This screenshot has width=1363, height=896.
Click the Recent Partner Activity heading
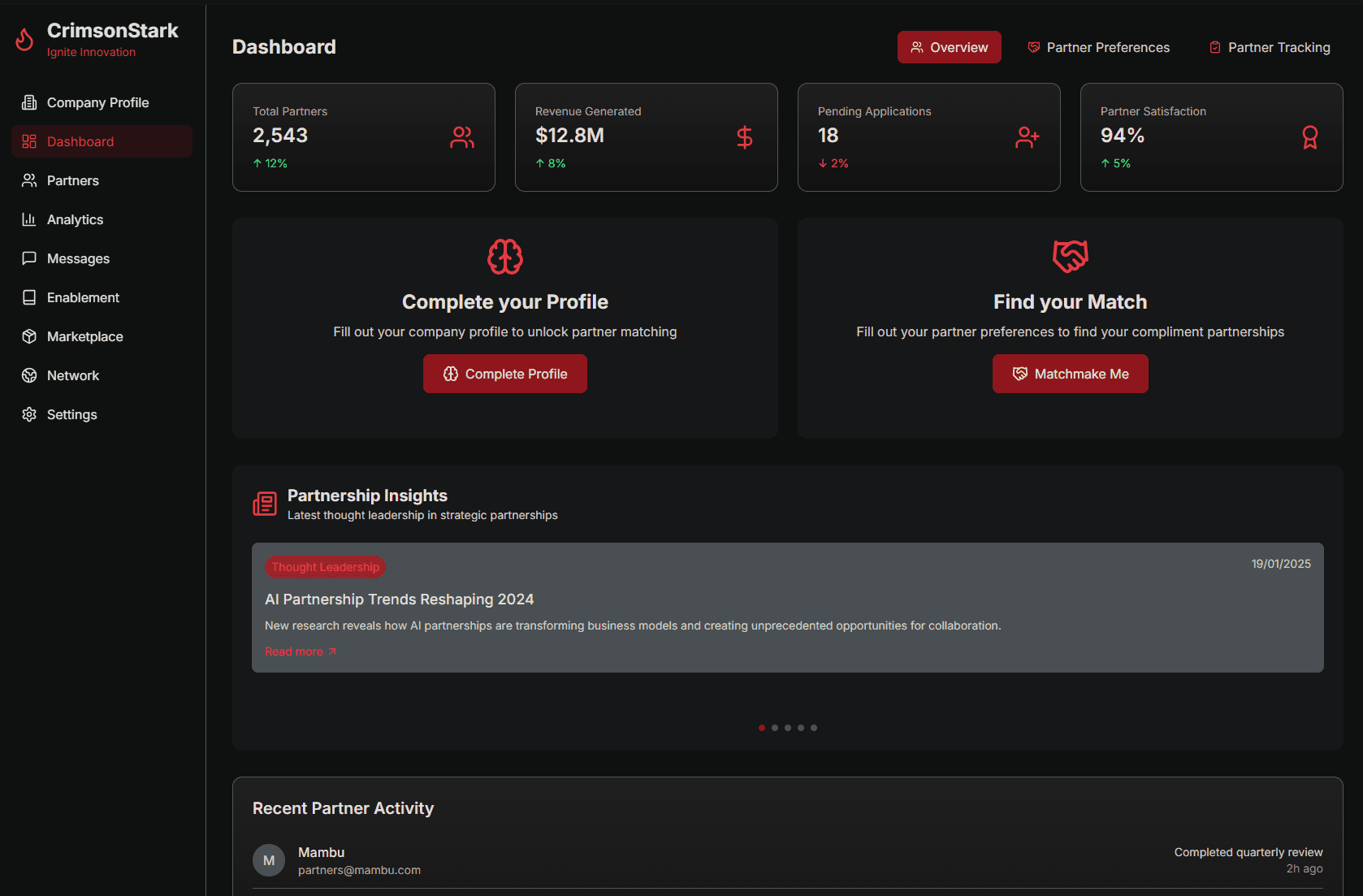tap(343, 808)
